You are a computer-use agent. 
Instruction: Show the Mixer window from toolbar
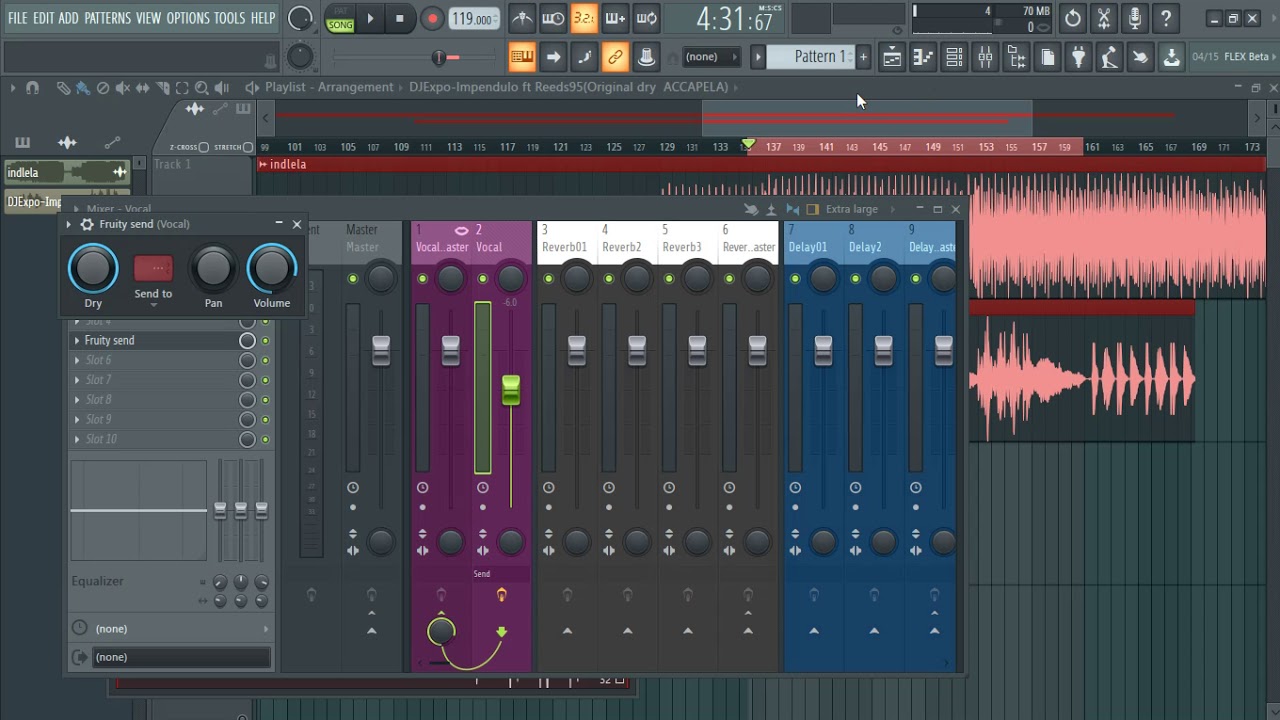tap(985, 57)
